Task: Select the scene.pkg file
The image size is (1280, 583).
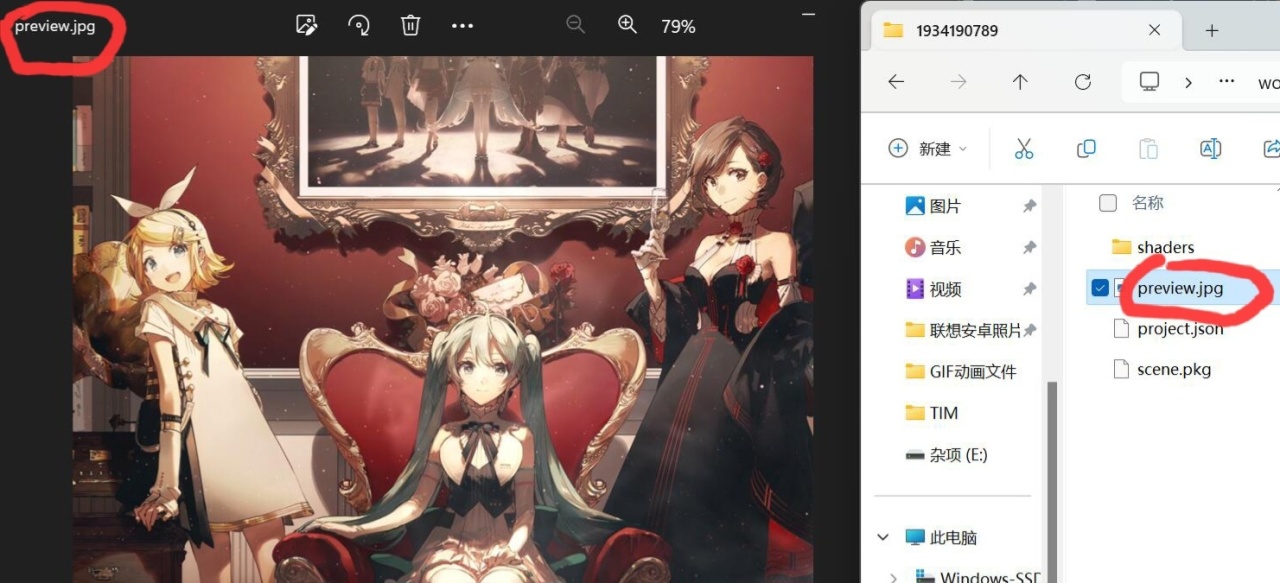Action: pyautogui.click(x=1174, y=369)
